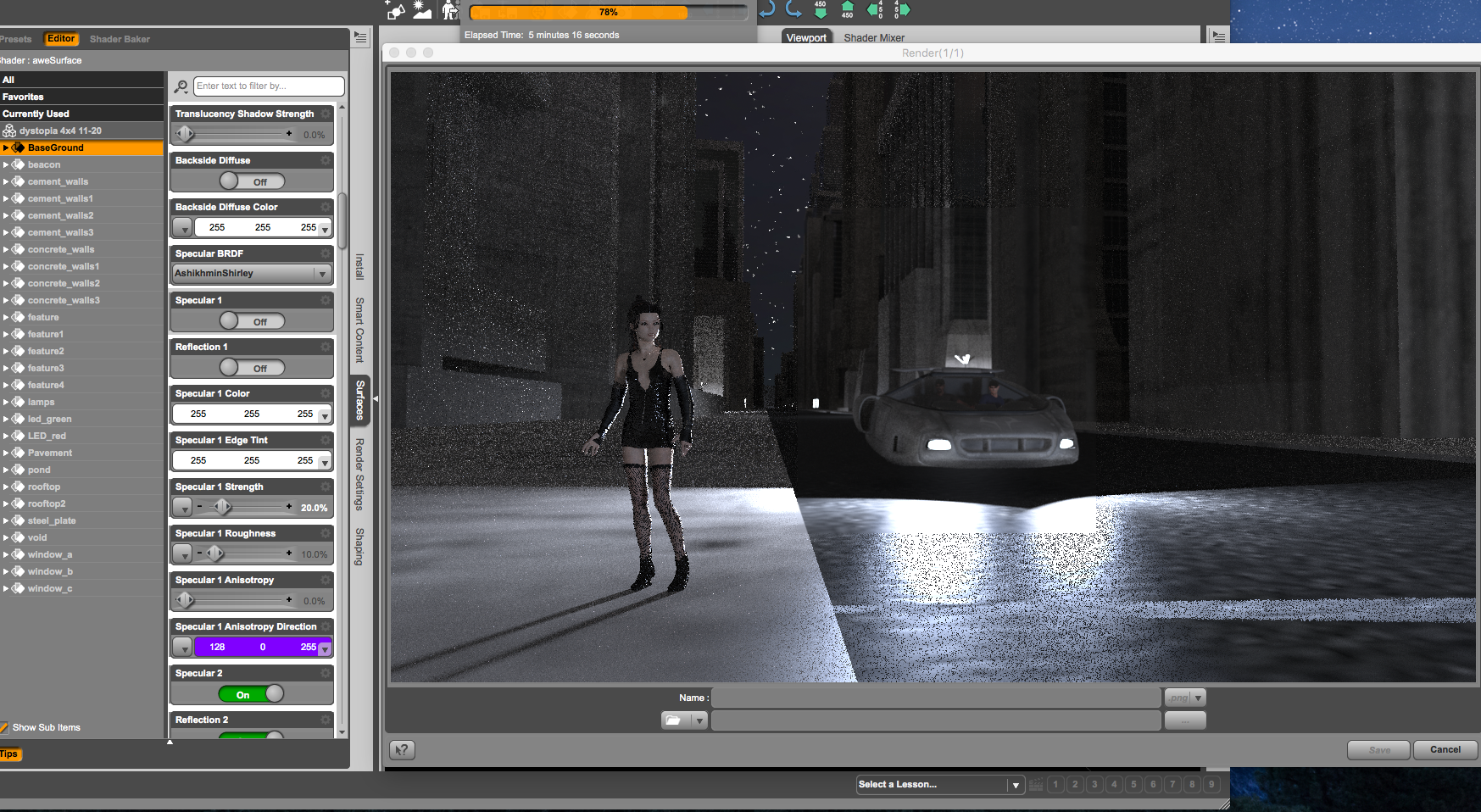Click the filter search magnifier icon
Image resolution: width=1481 pixels, height=812 pixels.
pos(181,86)
